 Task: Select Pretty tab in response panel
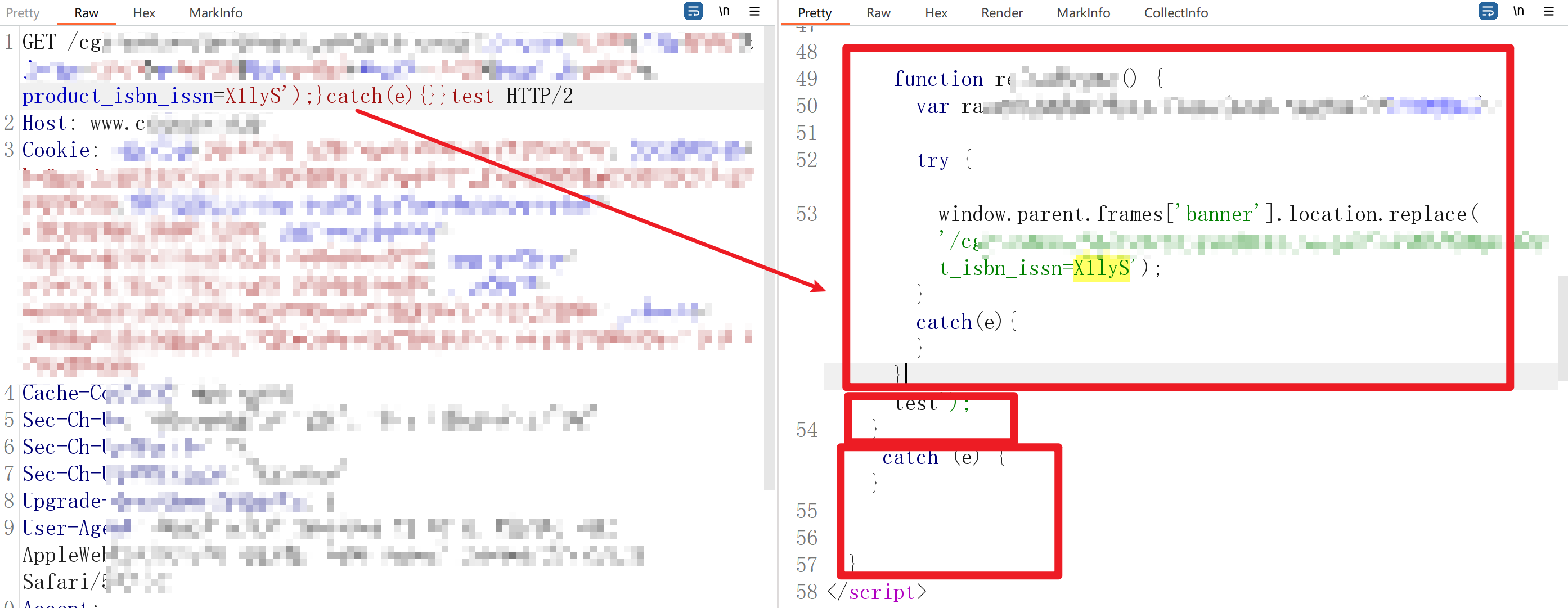click(x=815, y=13)
